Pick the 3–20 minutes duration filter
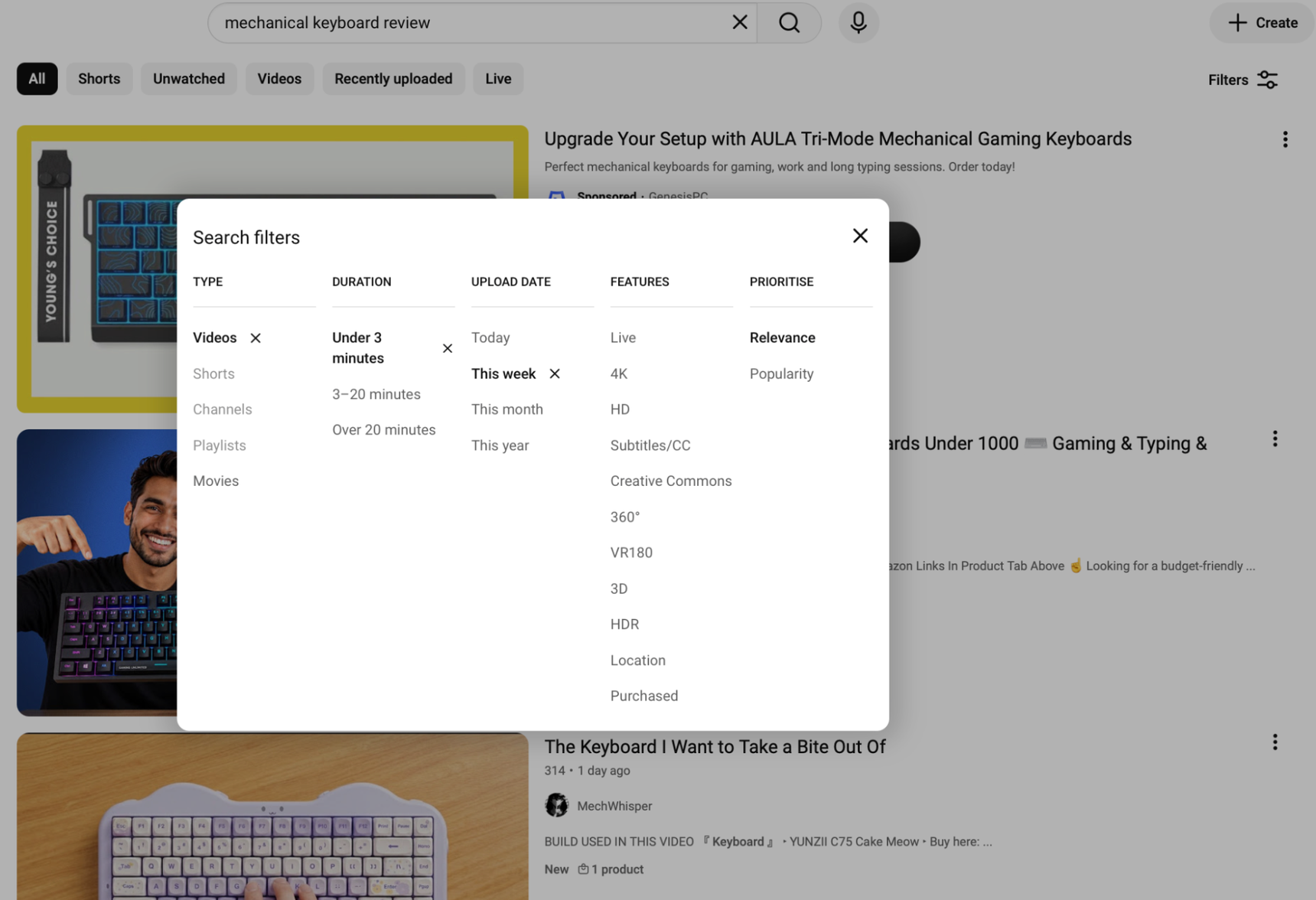 click(x=376, y=394)
